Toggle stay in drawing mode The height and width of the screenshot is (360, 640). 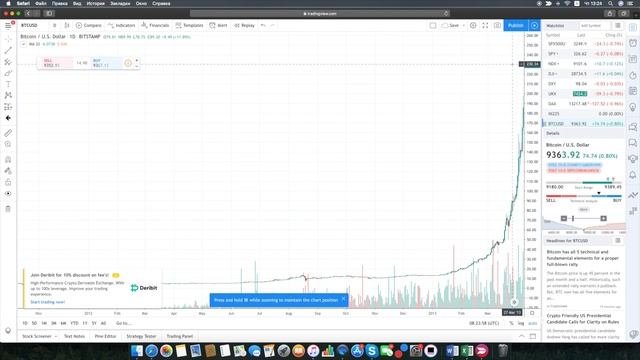pos(8,171)
